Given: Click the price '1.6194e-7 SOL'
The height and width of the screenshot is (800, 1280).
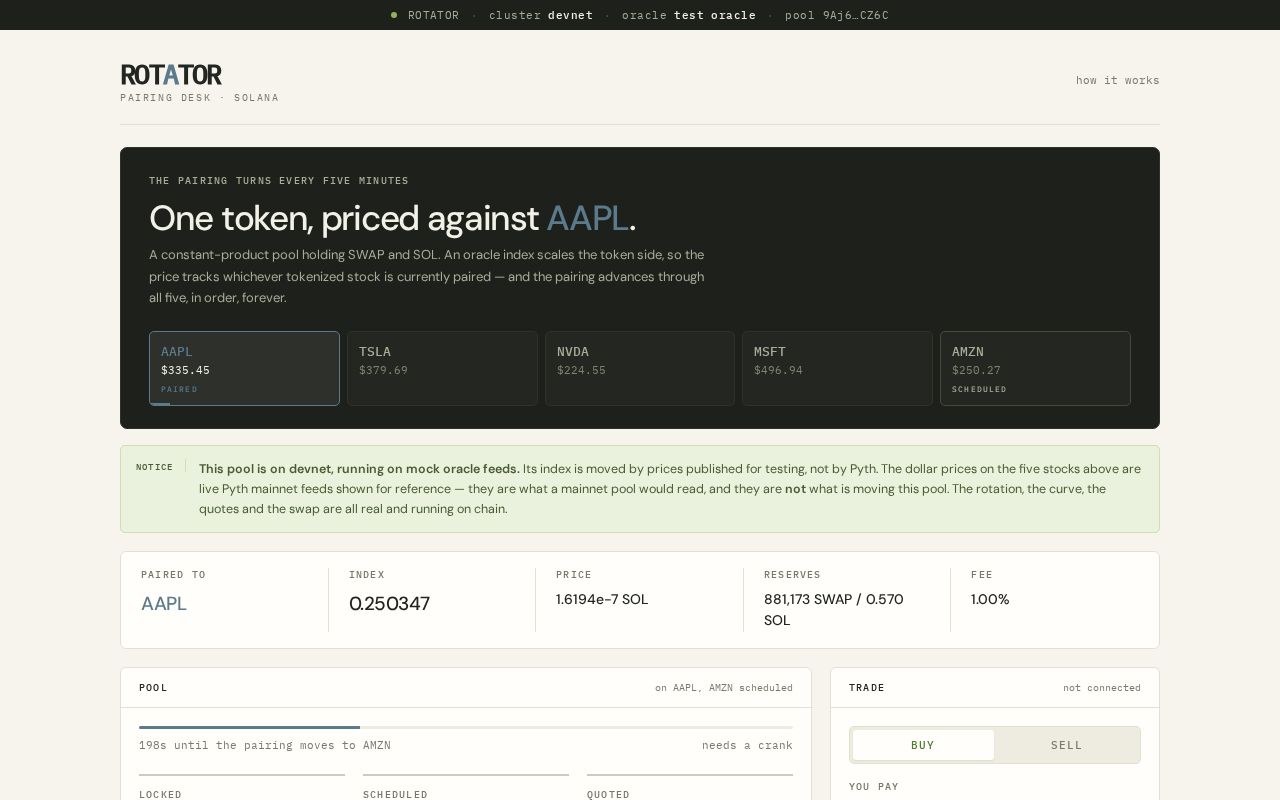Looking at the screenshot, I should click(x=602, y=599).
